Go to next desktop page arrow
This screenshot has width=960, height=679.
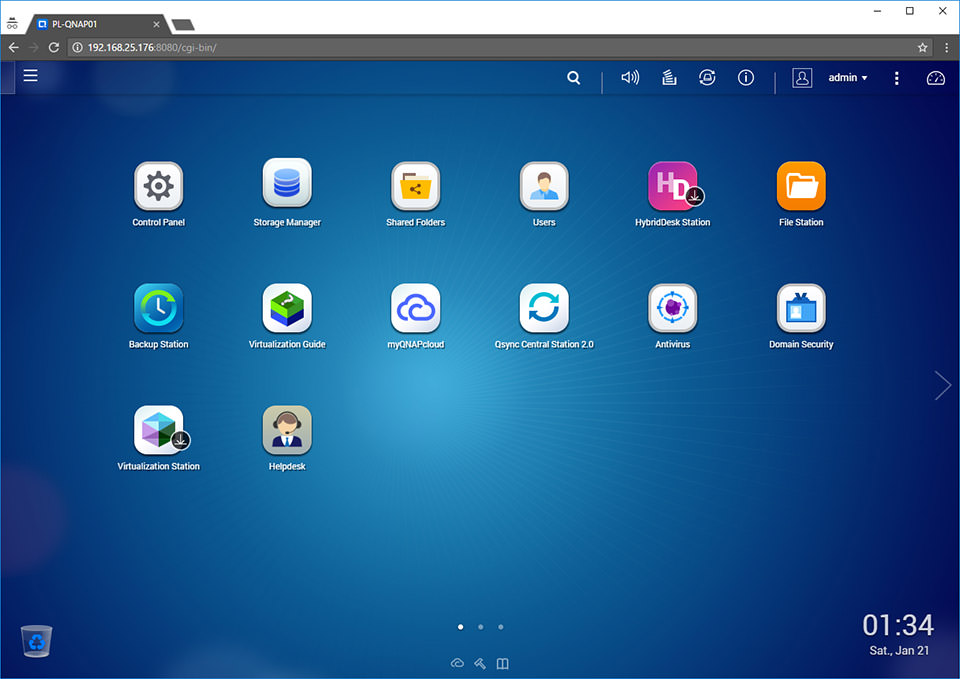pyautogui.click(x=943, y=385)
